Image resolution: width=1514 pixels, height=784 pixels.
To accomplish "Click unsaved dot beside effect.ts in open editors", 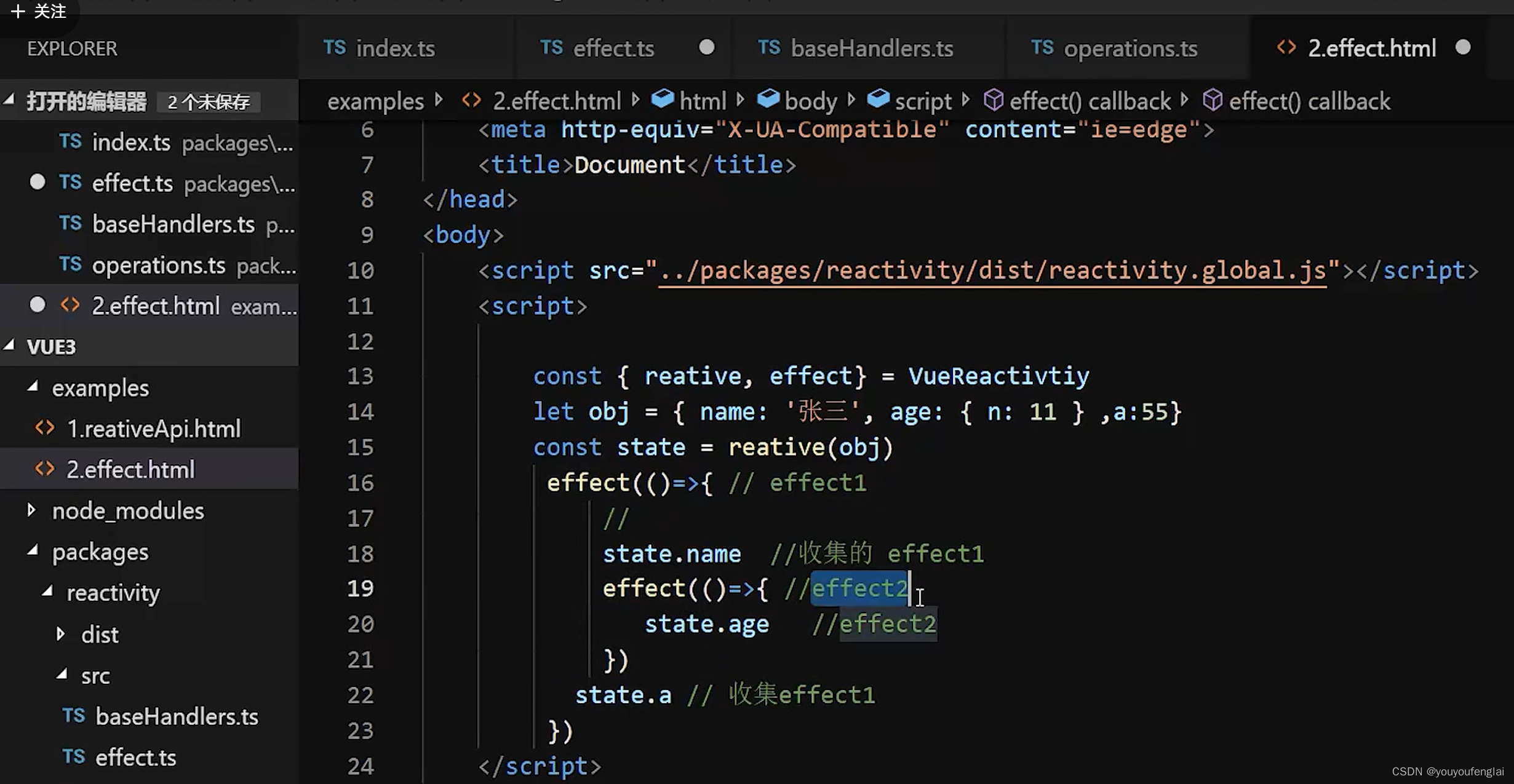I will [x=38, y=182].
